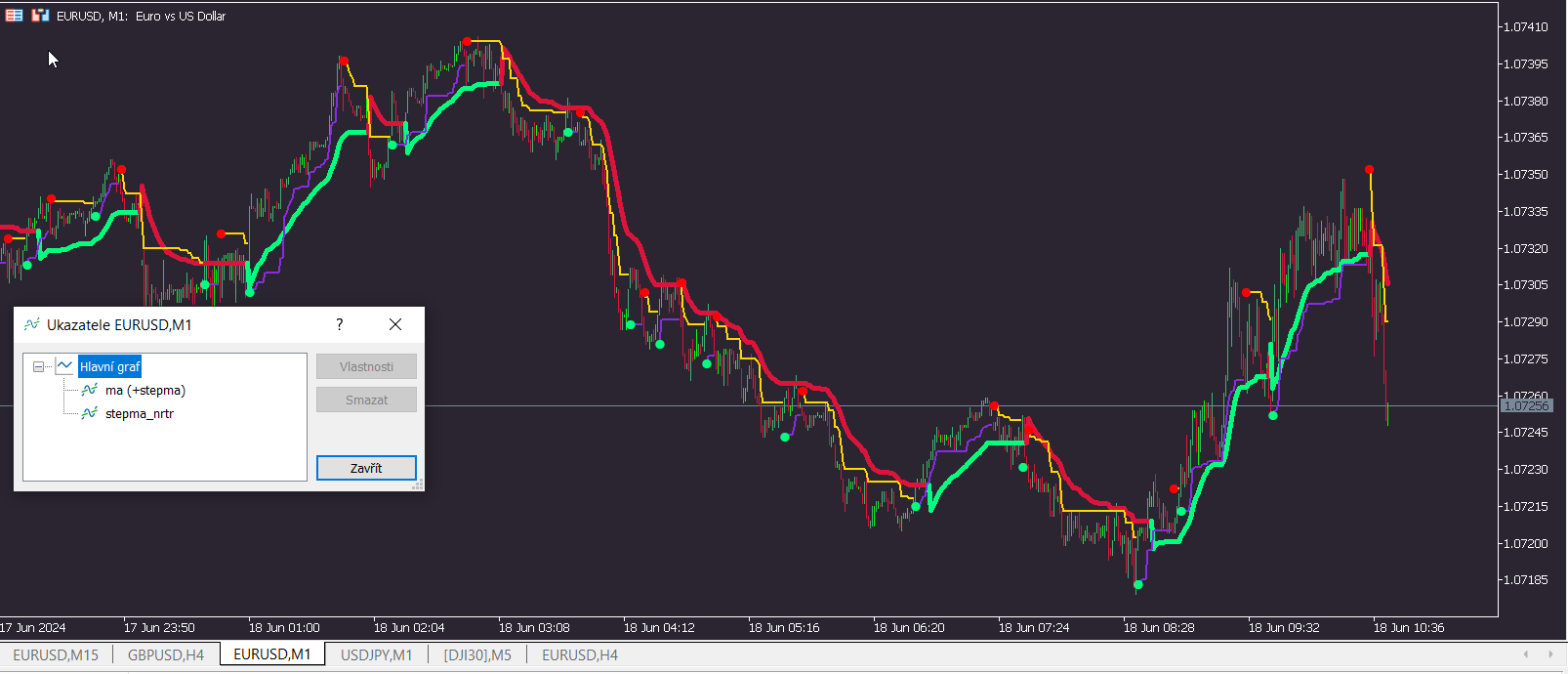The height and width of the screenshot is (674, 1568).
Task: Click the red dot at the chart's highest peak
Action: (x=467, y=41)
